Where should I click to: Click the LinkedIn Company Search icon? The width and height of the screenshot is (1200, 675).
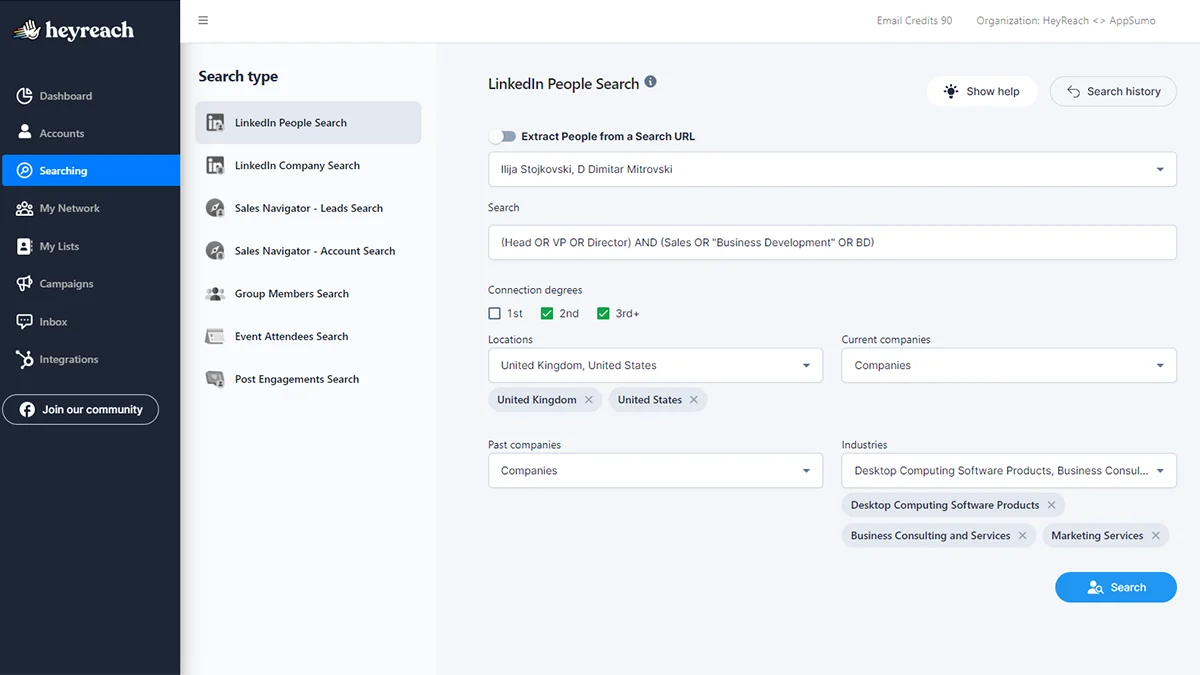215,166
